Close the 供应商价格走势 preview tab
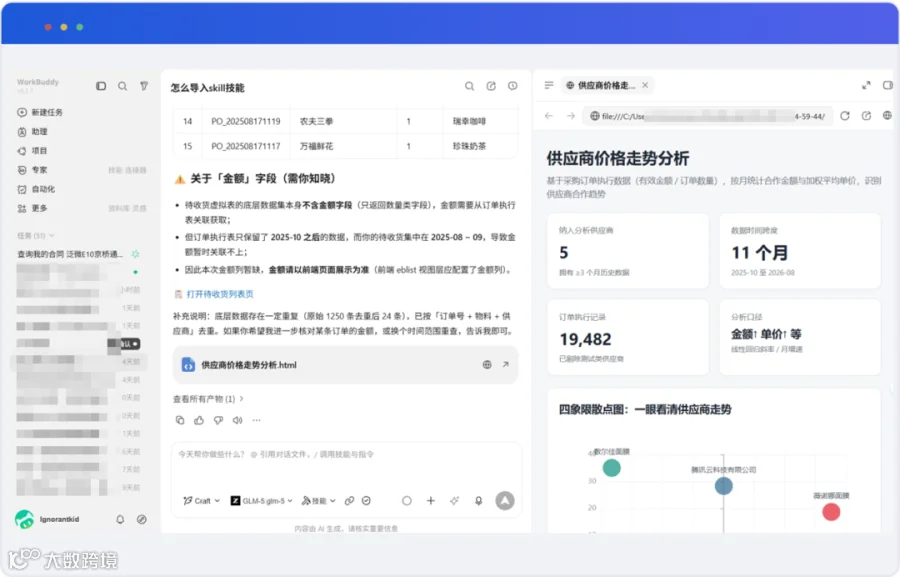The image size is (900, 577). [645, 85]
